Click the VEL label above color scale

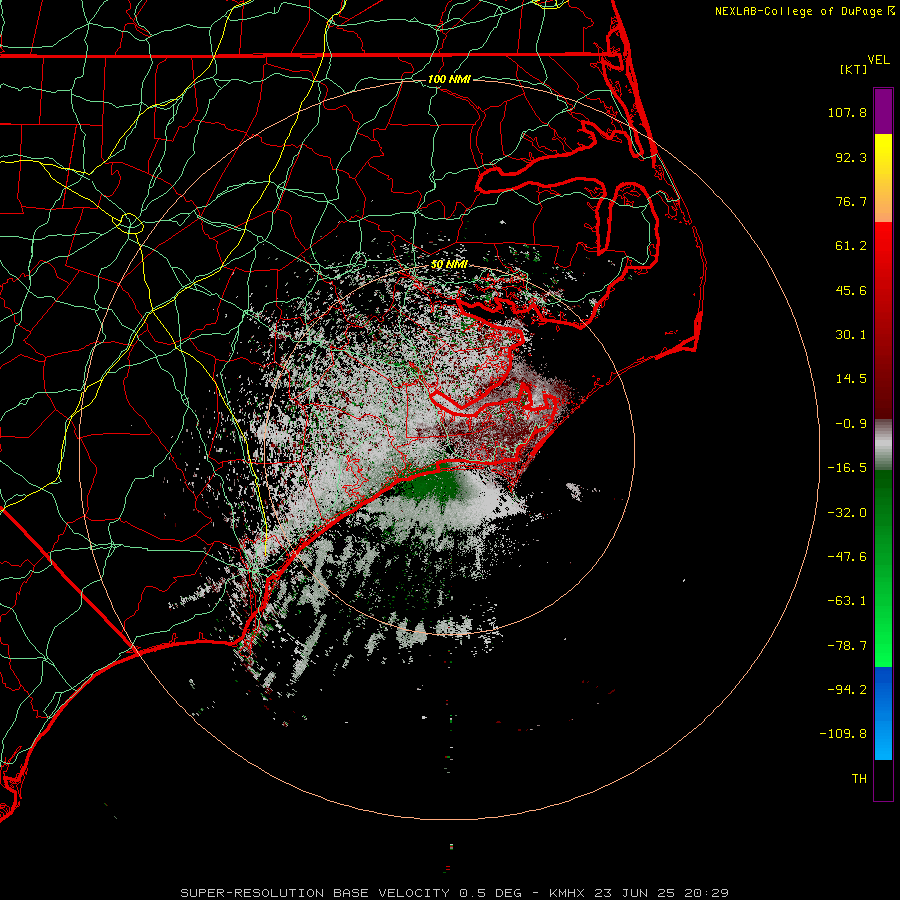point(879,60)
